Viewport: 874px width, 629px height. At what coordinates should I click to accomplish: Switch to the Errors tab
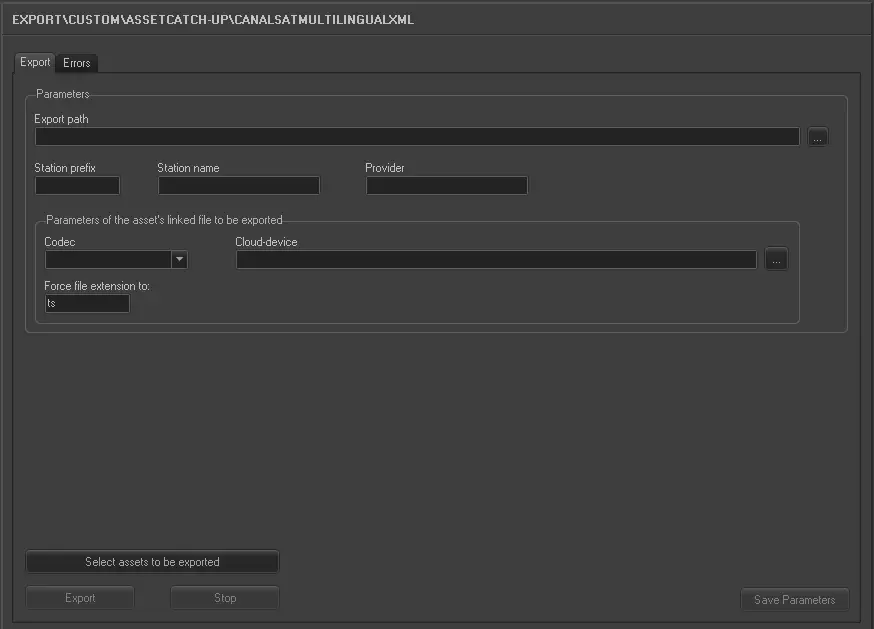pos(77,63)
